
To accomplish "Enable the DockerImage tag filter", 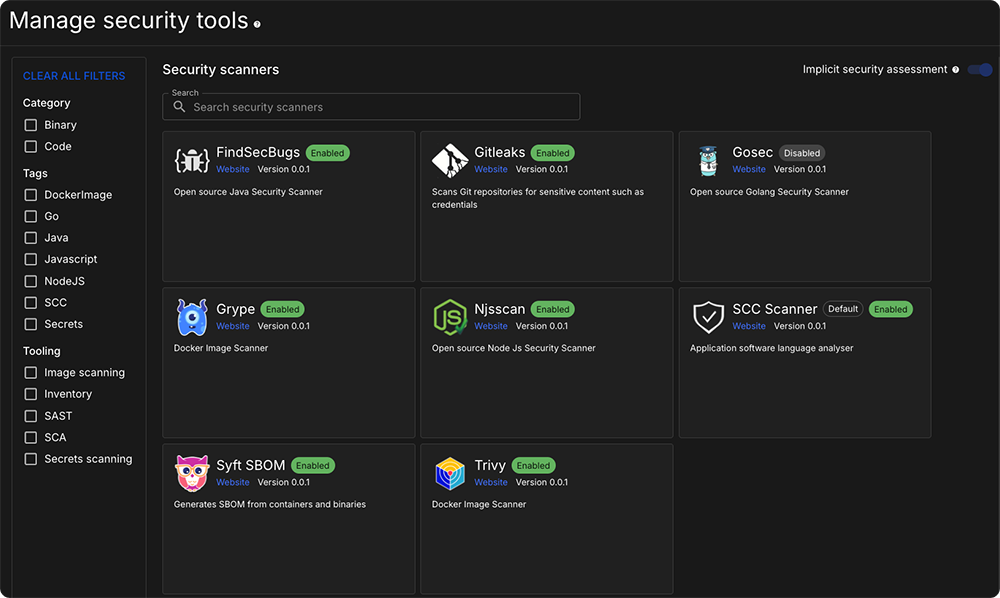I will click(x=31, y=194).
